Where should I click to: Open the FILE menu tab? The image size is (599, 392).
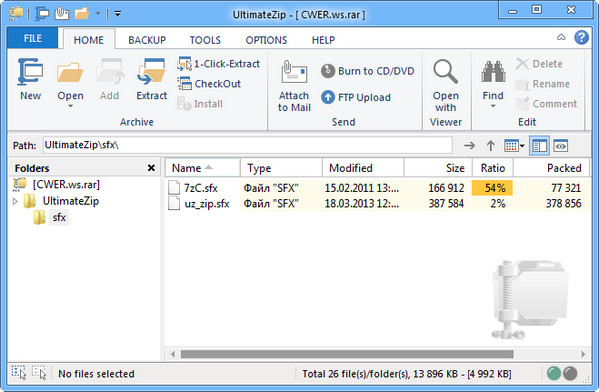(32, 38)
